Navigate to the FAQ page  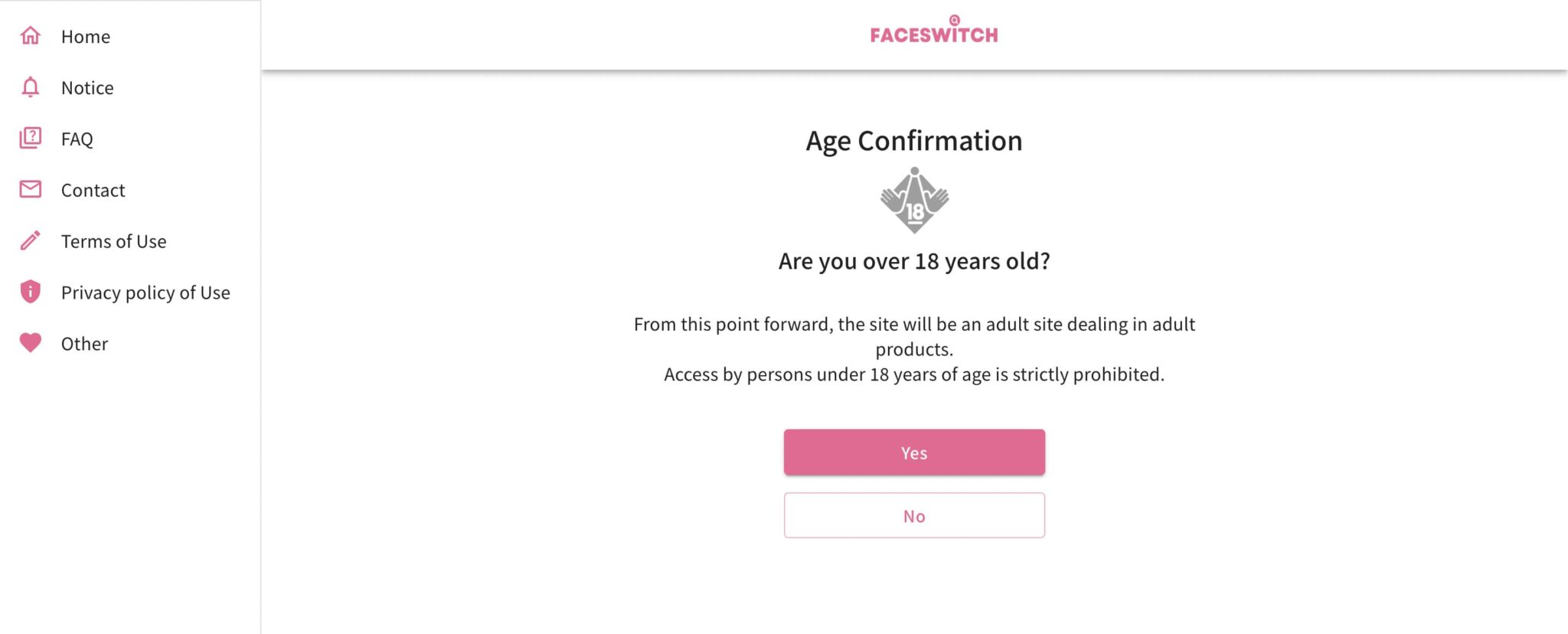coord(77,139)
